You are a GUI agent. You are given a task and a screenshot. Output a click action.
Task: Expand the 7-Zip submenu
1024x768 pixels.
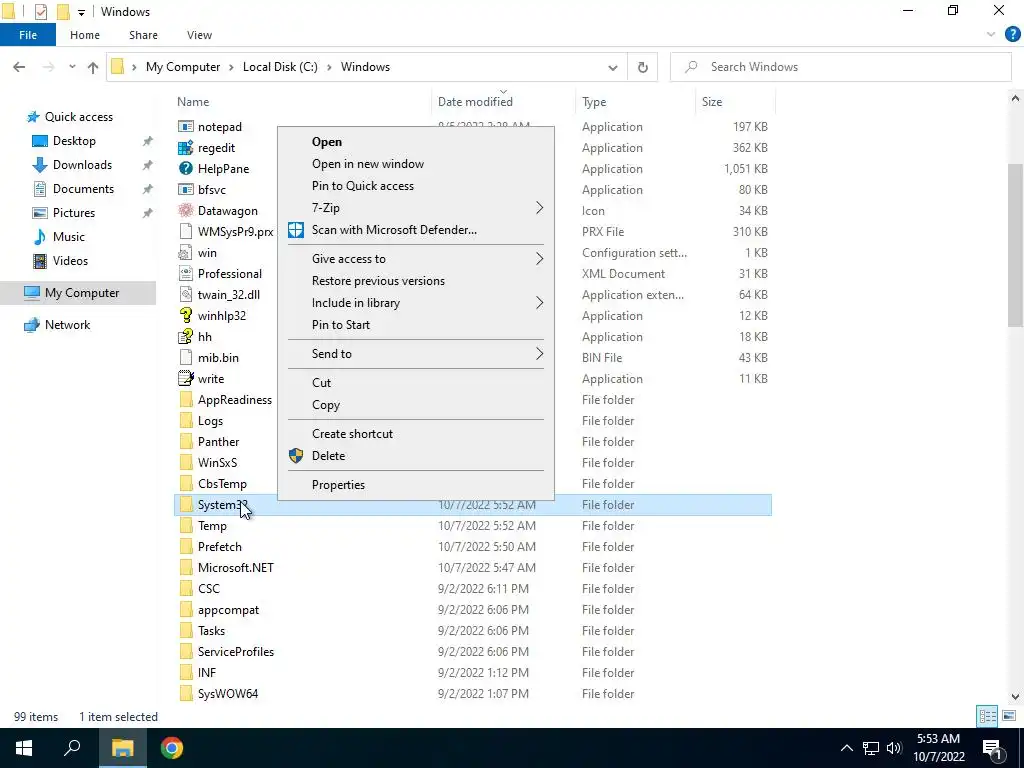[539, 208]
